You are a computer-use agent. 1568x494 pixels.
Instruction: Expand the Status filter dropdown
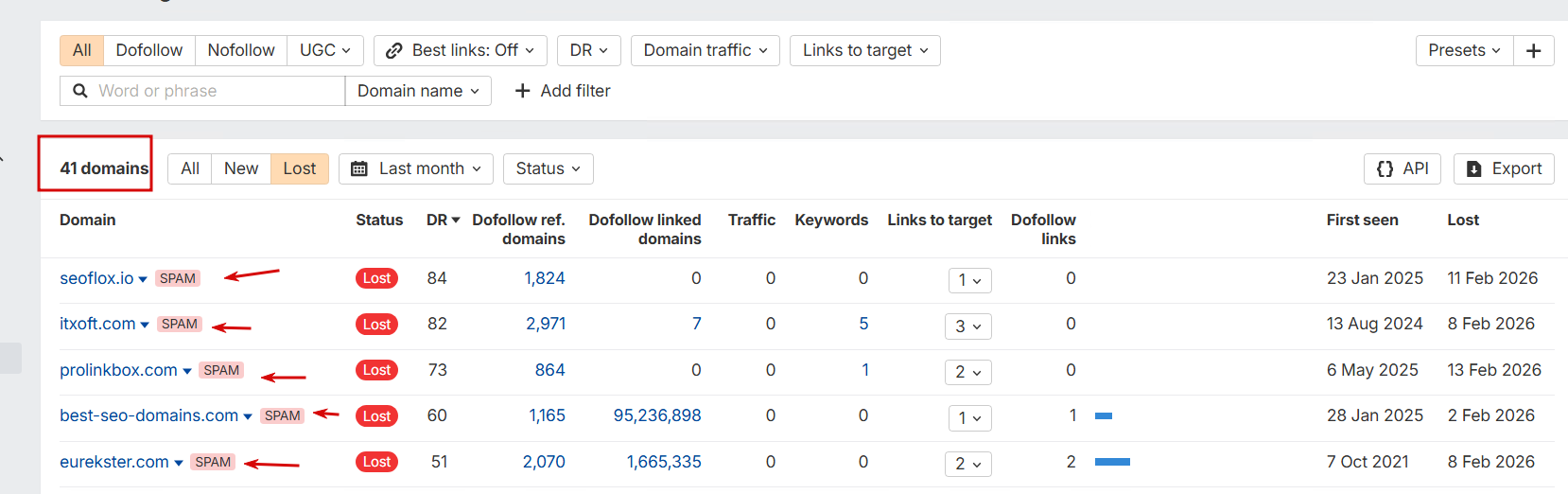(548, 168)
